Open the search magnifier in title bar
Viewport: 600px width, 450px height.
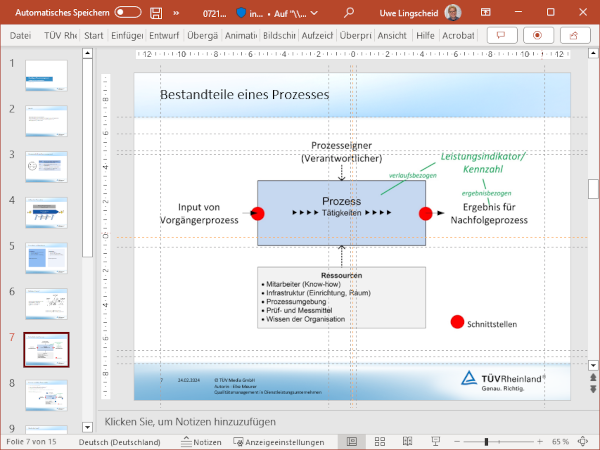click(349, 13)
